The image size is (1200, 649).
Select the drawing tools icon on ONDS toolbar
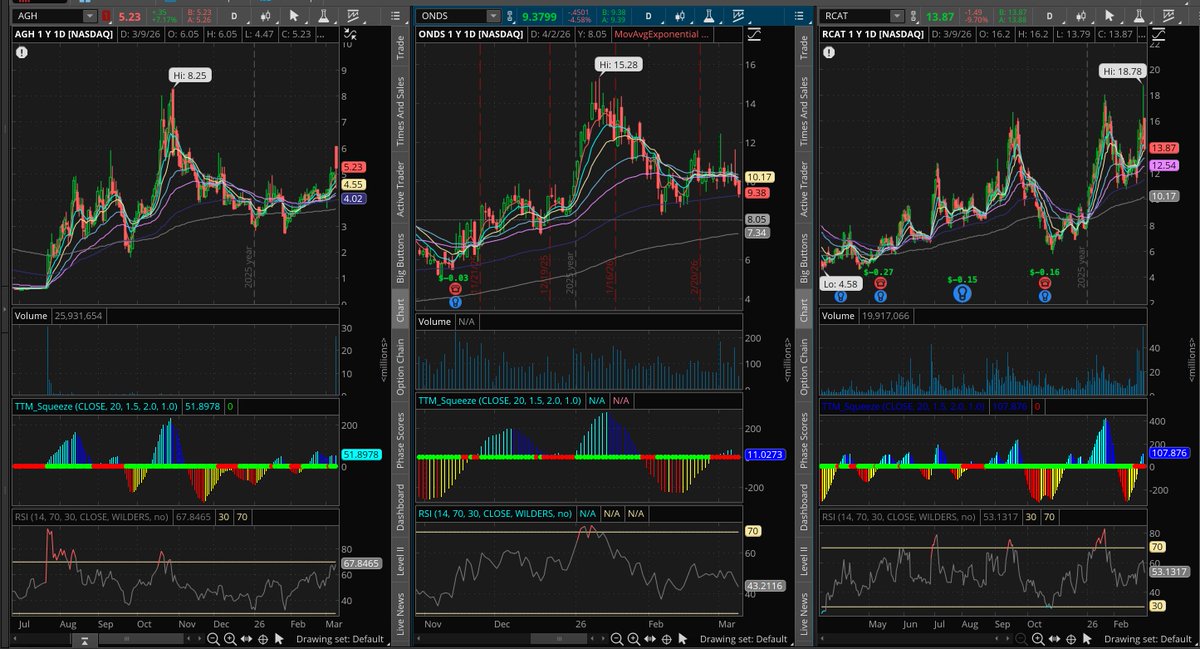(x=738, y=15)
